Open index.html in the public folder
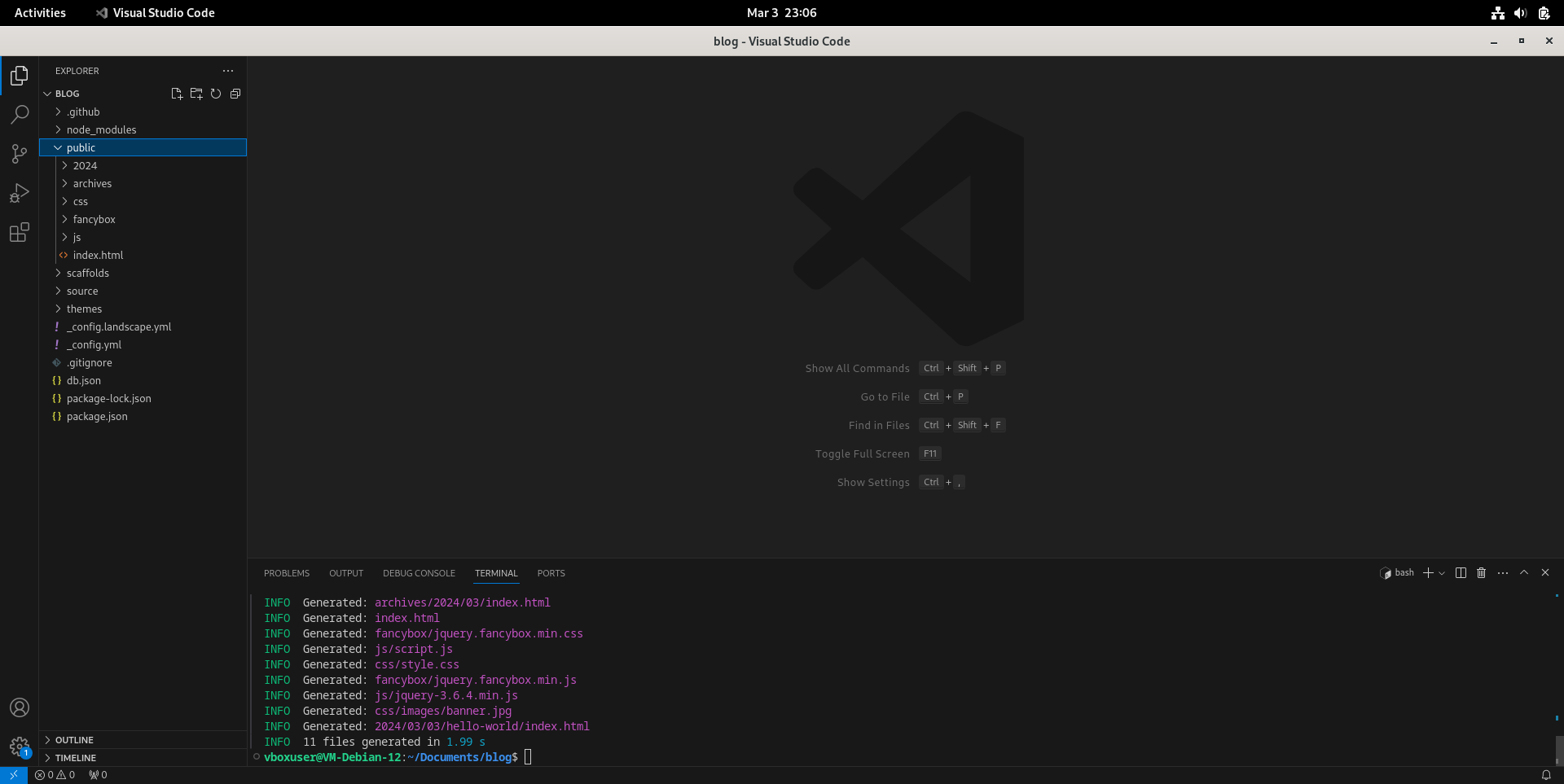Image resolution: width=1564 pixels, height=784 pixels. pos(143,255)
